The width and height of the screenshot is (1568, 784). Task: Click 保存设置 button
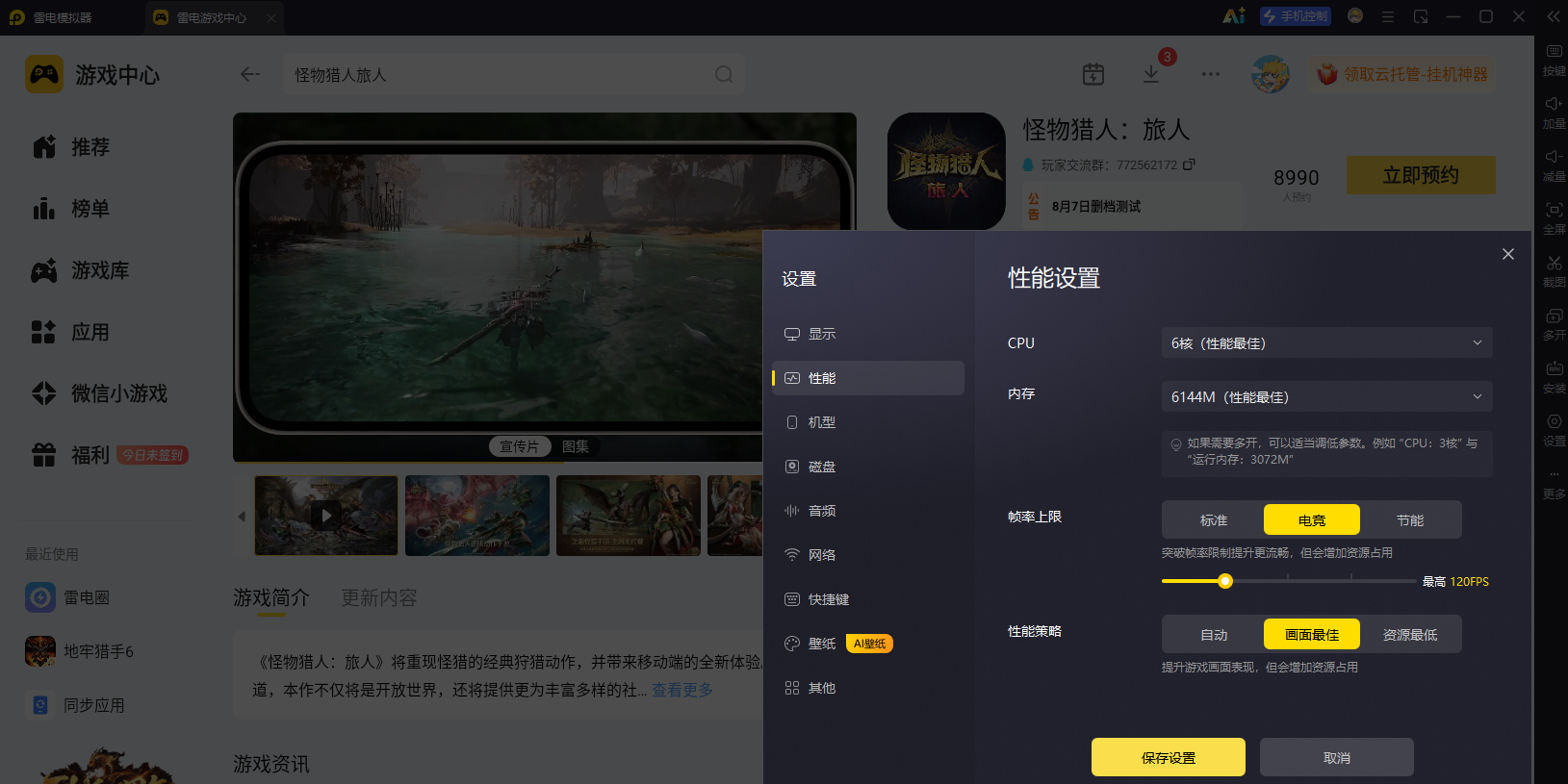1169,757
